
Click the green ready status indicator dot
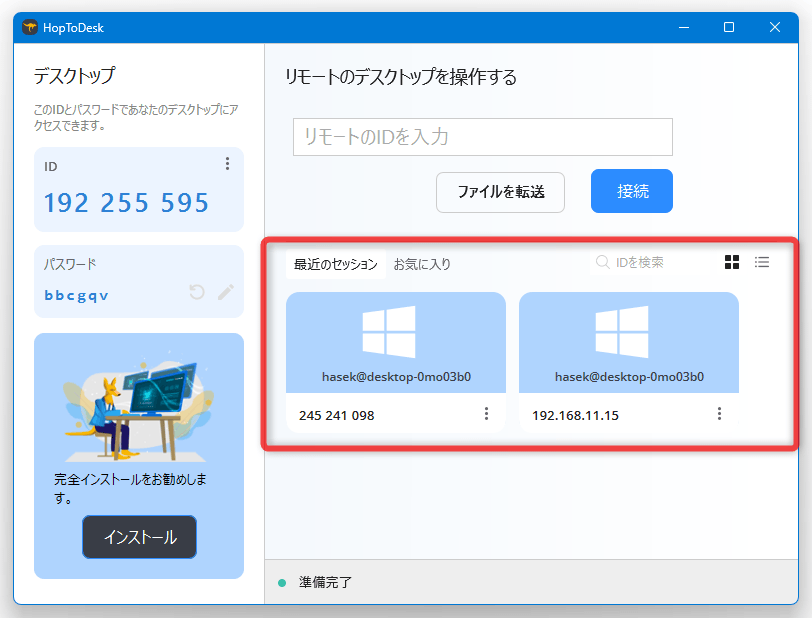point(282,583)
